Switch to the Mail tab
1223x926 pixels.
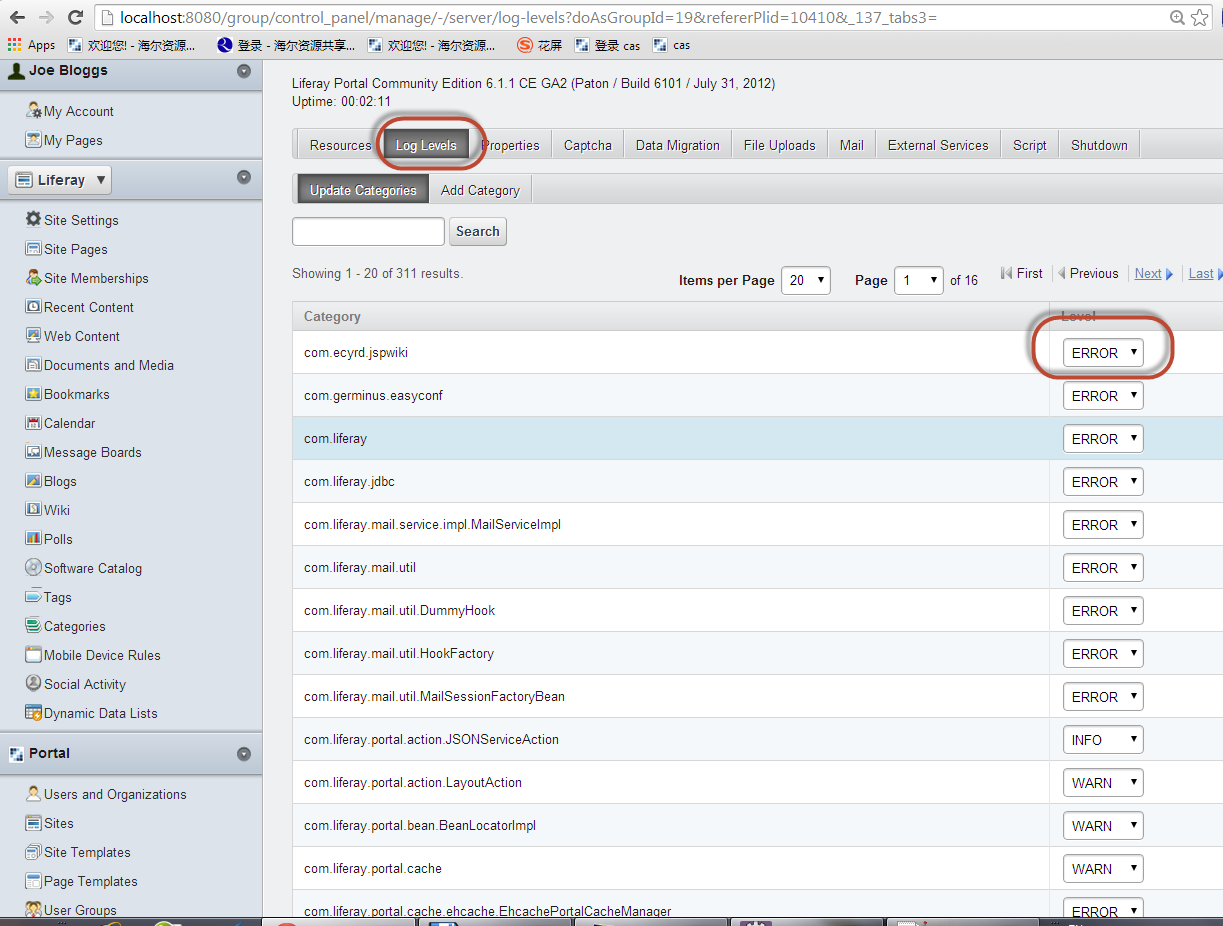(x=852, y=145)
